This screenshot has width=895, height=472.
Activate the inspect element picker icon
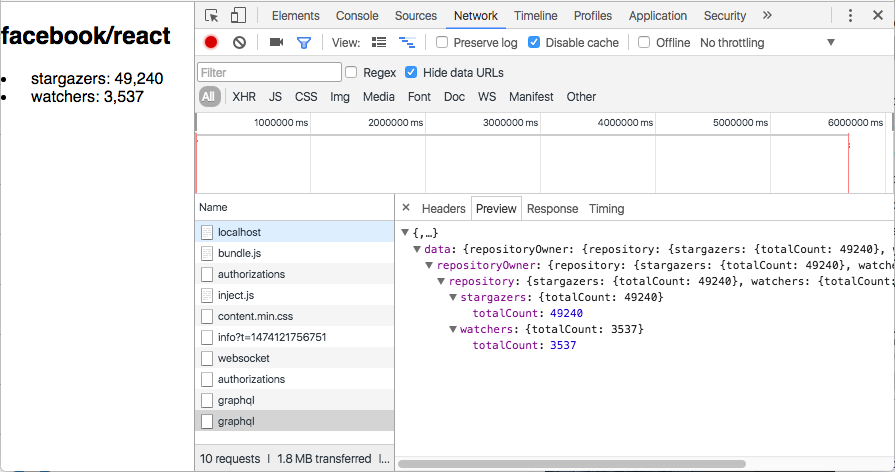[x=211, y=15]
